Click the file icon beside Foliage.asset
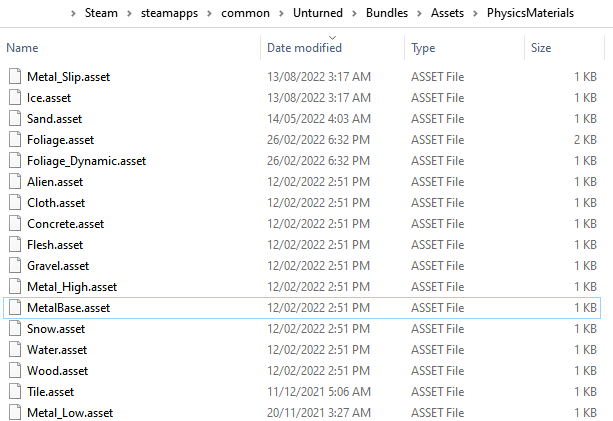The image size is (613, 421). 15,140
